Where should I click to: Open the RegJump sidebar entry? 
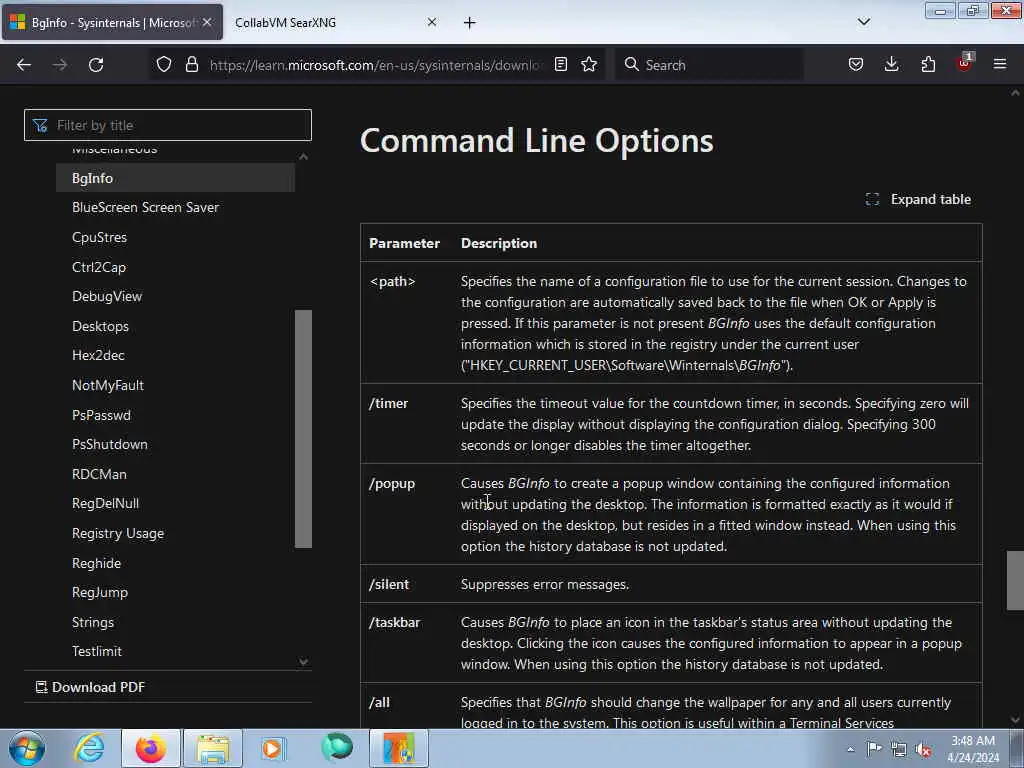tap(100, 592)
